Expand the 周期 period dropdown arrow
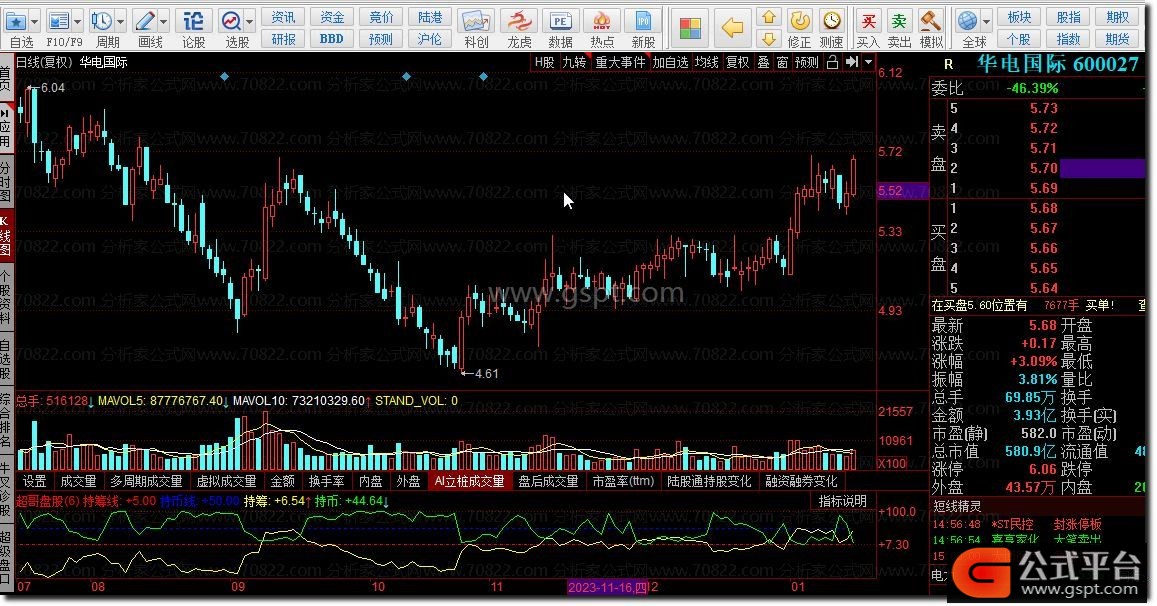This screenshot has height=606, width=1157. 120,21
